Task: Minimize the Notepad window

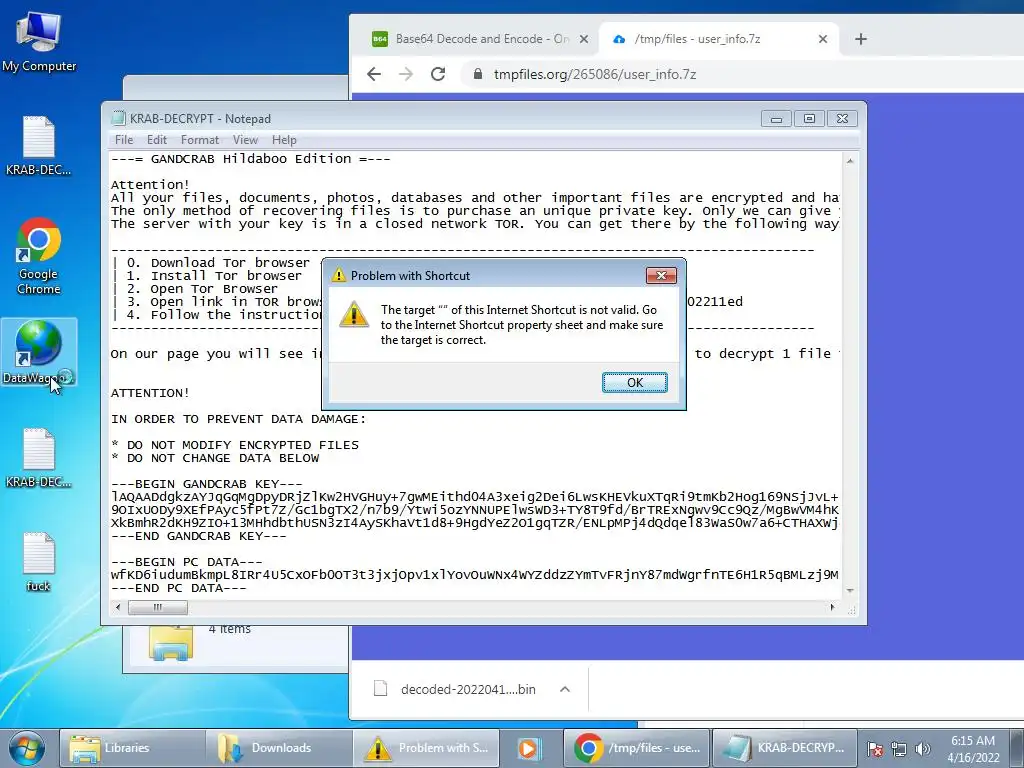Action: coord(776,119)
